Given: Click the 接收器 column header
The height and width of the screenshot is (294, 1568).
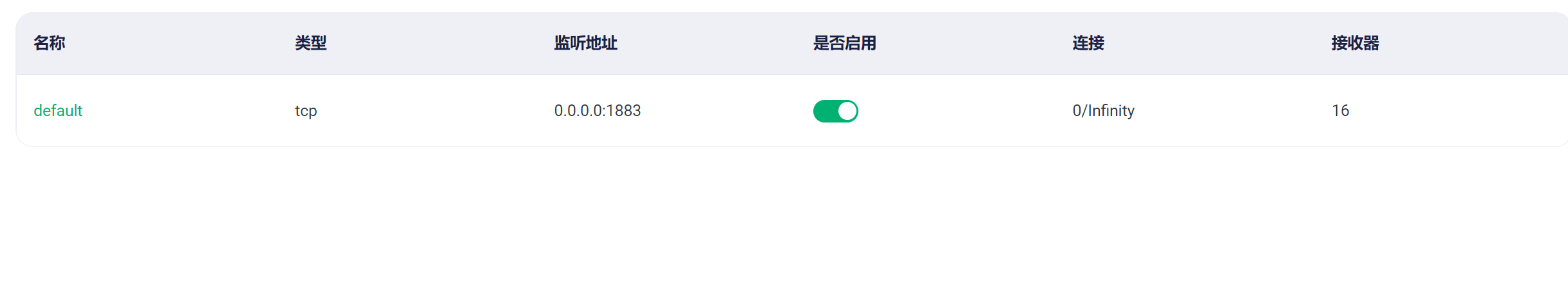Looking at the screenshot, I should coord(1355,43).
